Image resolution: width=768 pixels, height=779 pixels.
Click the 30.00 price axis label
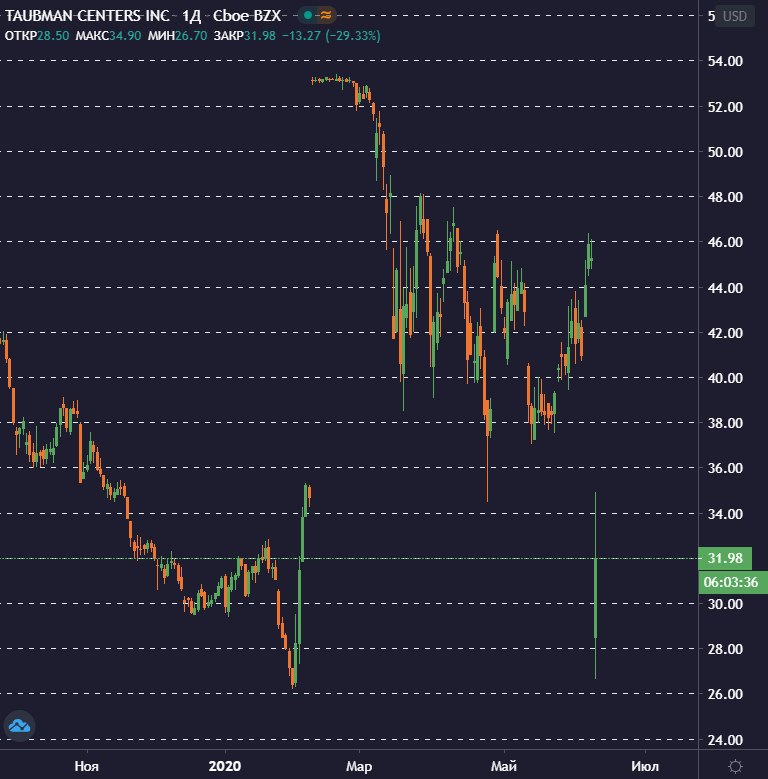coord(725,604)
